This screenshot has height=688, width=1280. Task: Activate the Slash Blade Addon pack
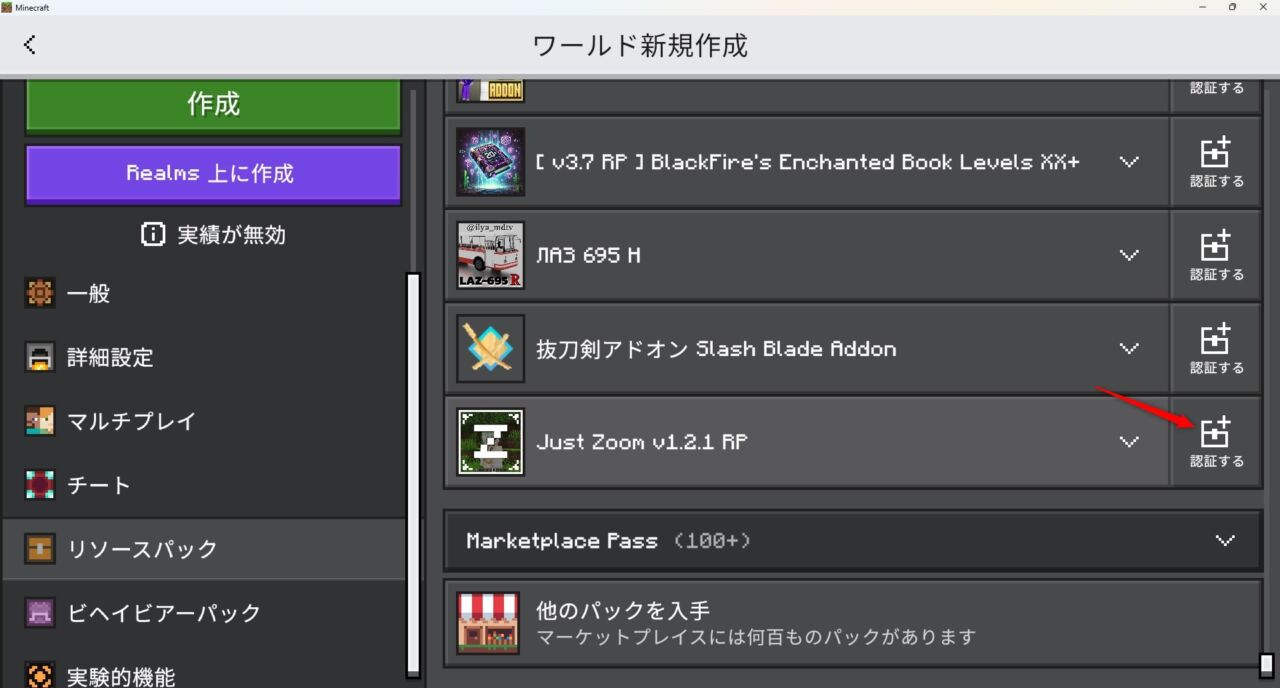pos(1216,348)
